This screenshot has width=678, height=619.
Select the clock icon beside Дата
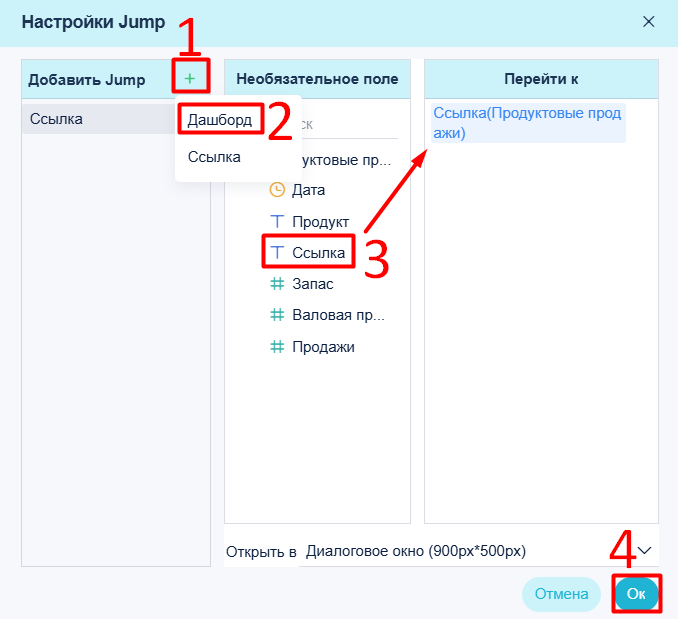click(x=277, y=190)
